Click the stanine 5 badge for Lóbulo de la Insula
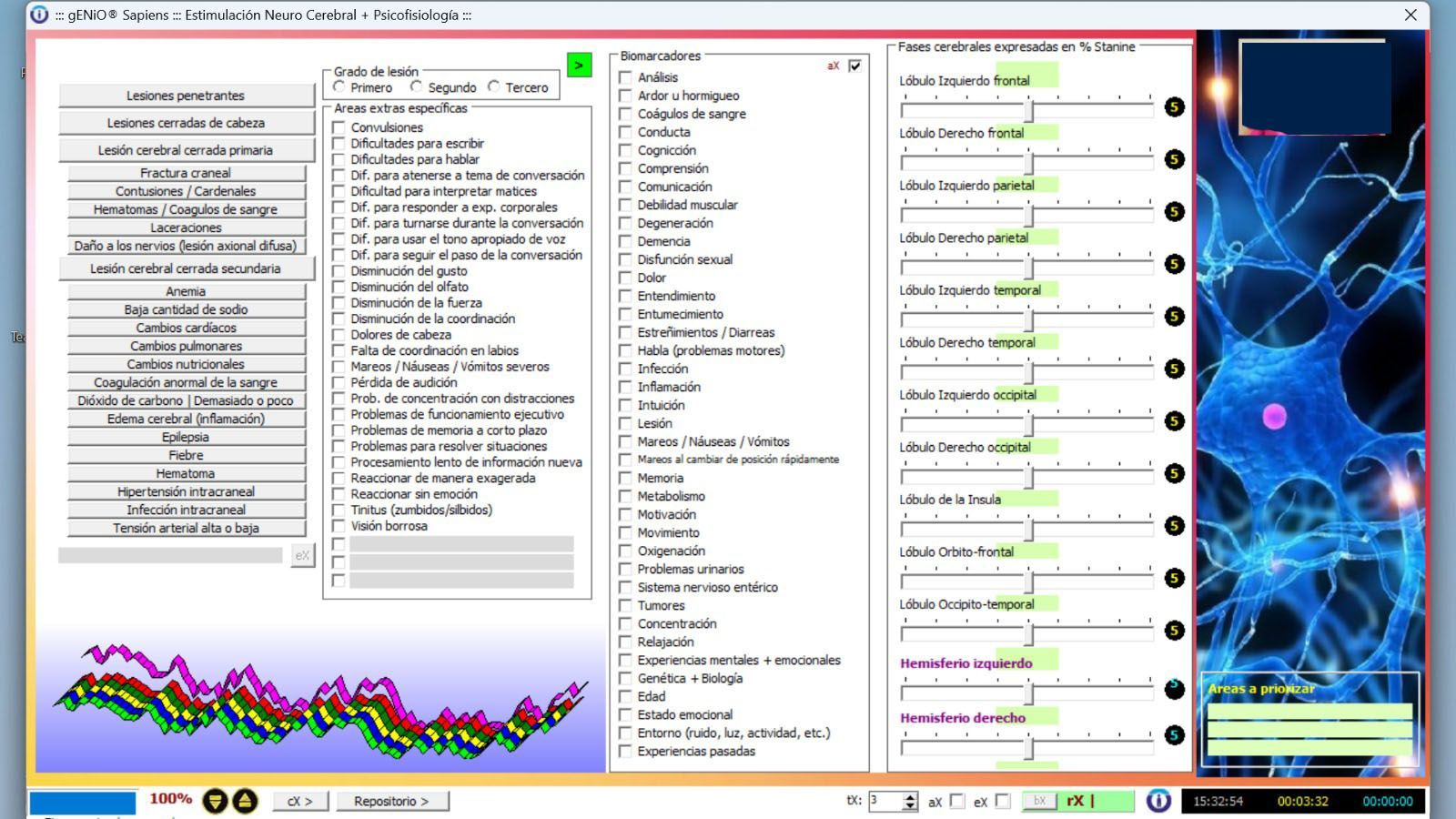This screenshot has height=819, width=1456. (x=1175, y=526)
